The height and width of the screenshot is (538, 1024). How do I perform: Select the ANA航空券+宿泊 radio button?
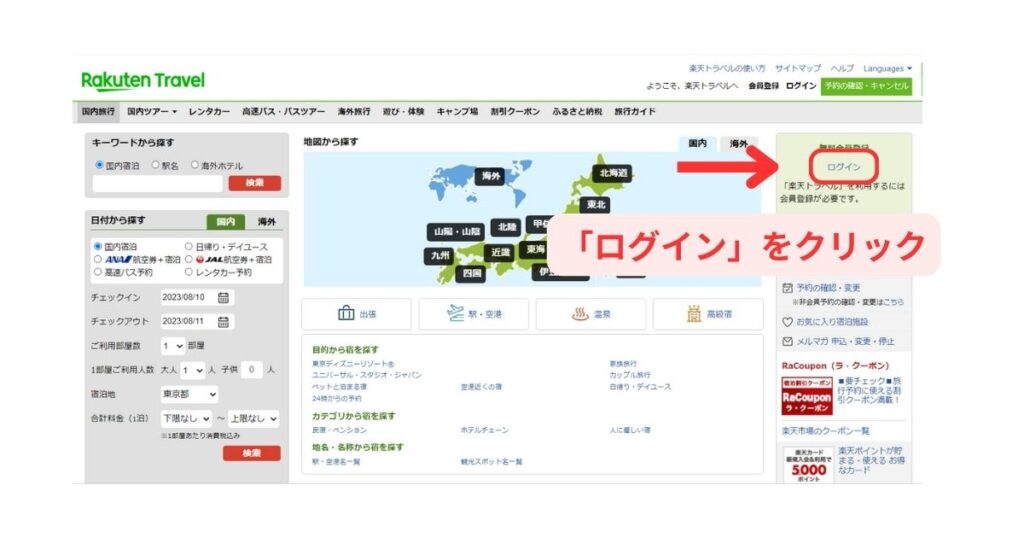pos(98,259)
